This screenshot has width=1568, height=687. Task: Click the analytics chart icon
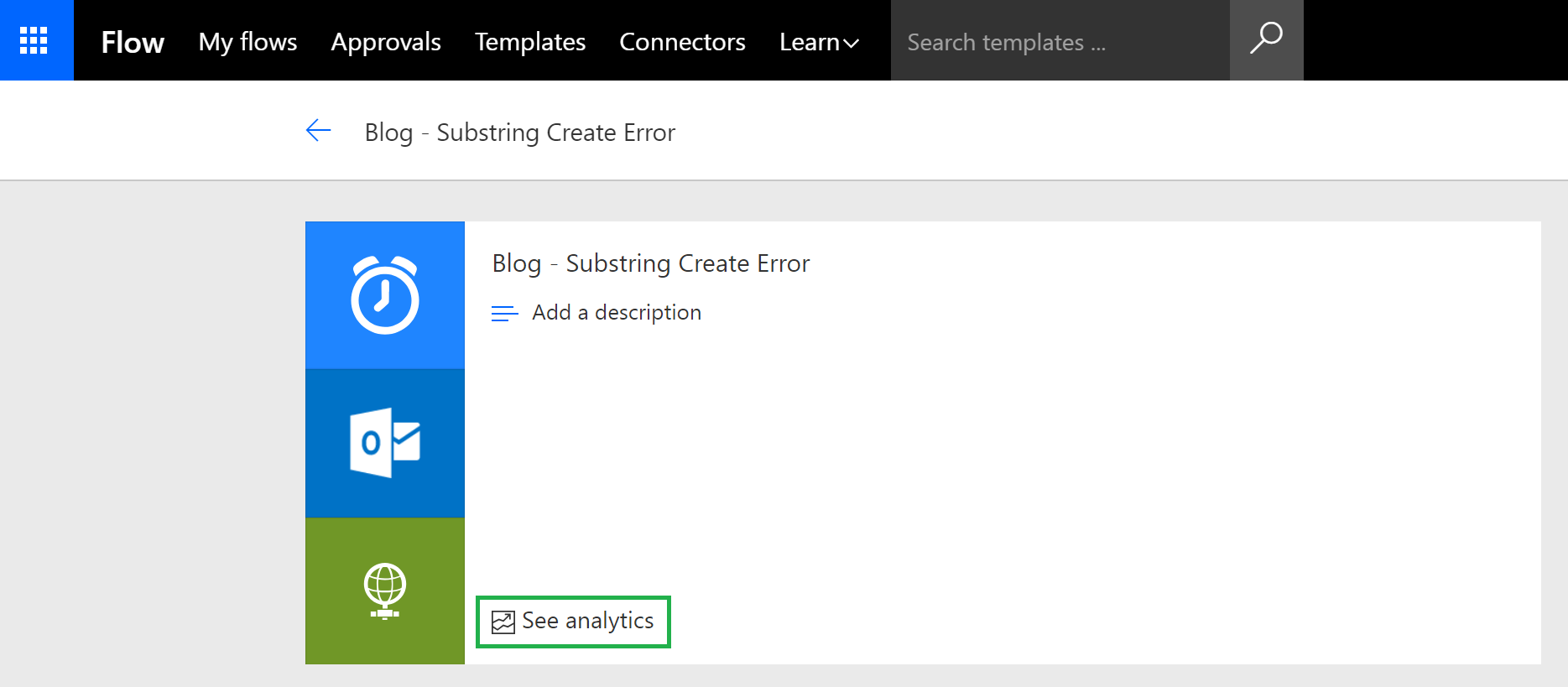(503, 622)
